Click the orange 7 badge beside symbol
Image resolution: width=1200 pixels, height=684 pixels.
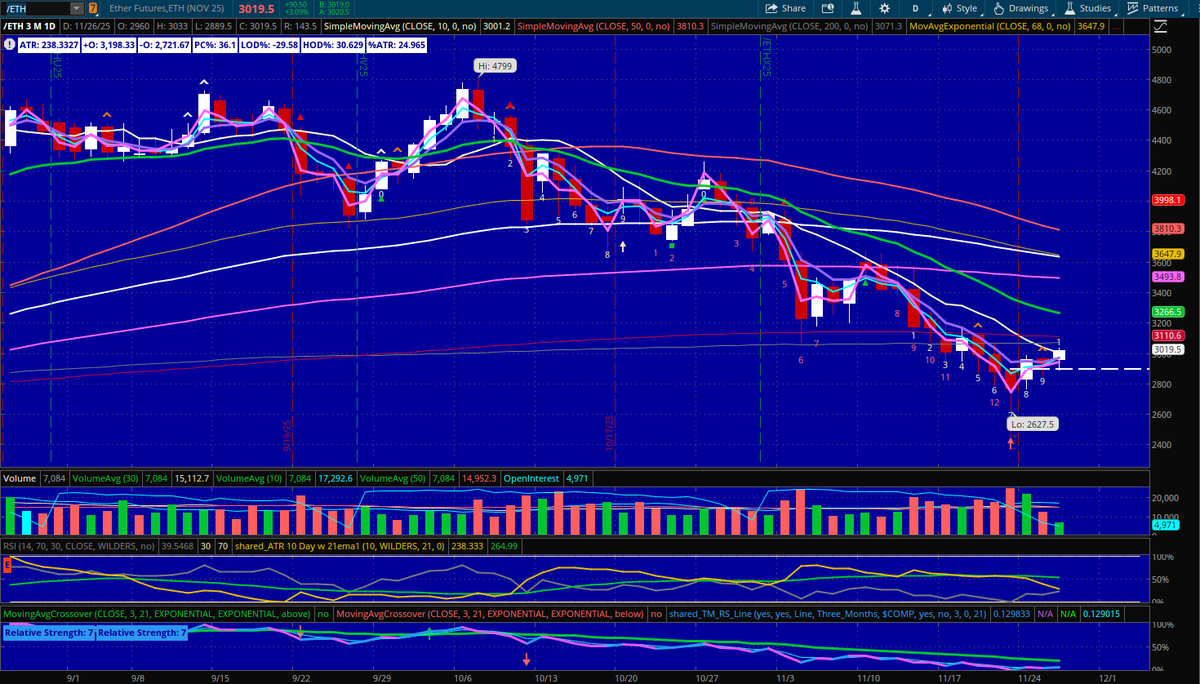[94, 7]
